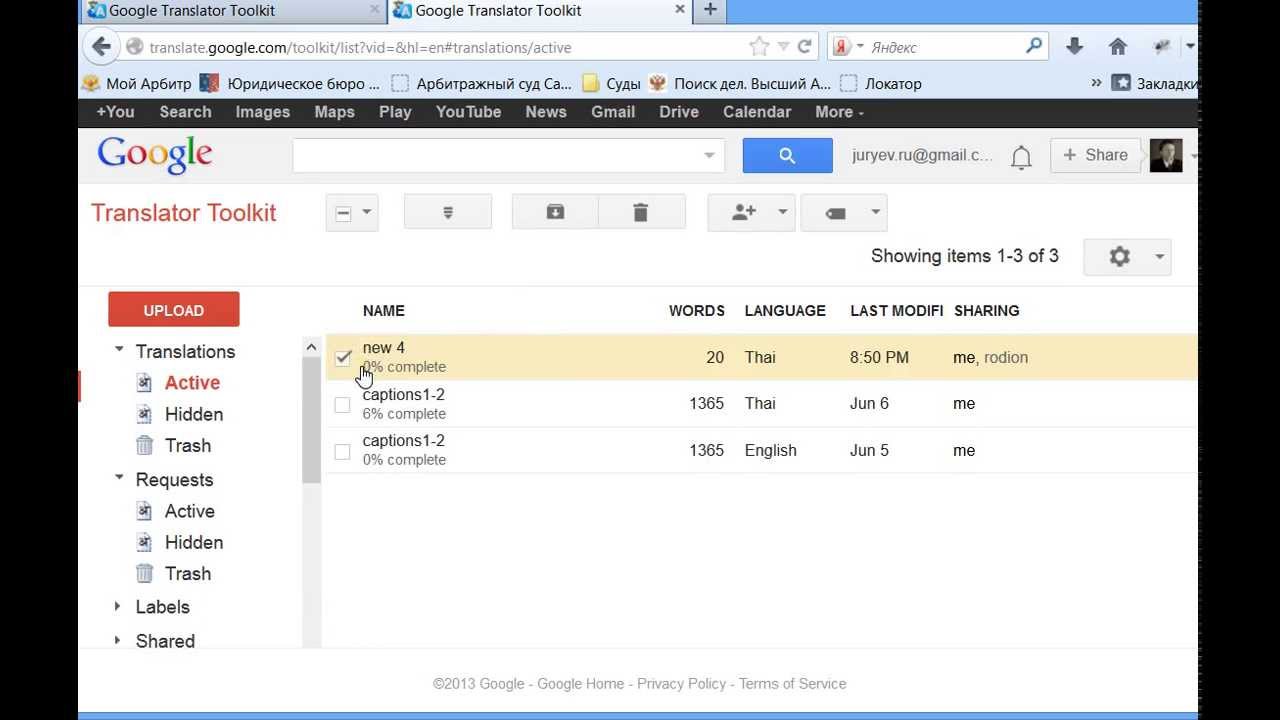This screenshot has width=1280, height=720.
Task: Click the Requests Trash bin icon
Action: tap(145, 573)
